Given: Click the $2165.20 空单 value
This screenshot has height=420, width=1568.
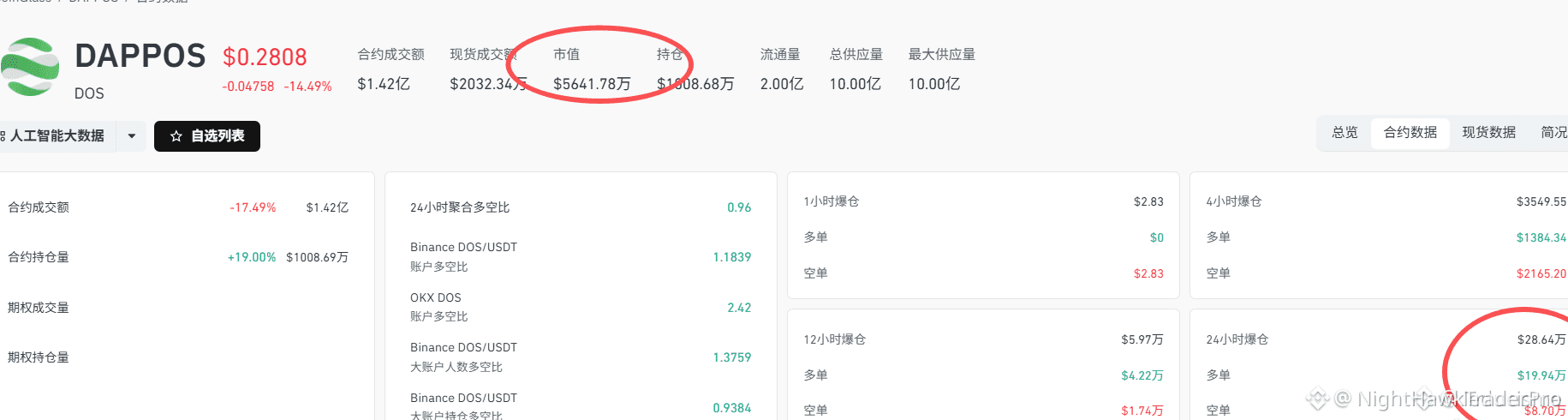Looking at the screenshot, I should coord(1541,273).
